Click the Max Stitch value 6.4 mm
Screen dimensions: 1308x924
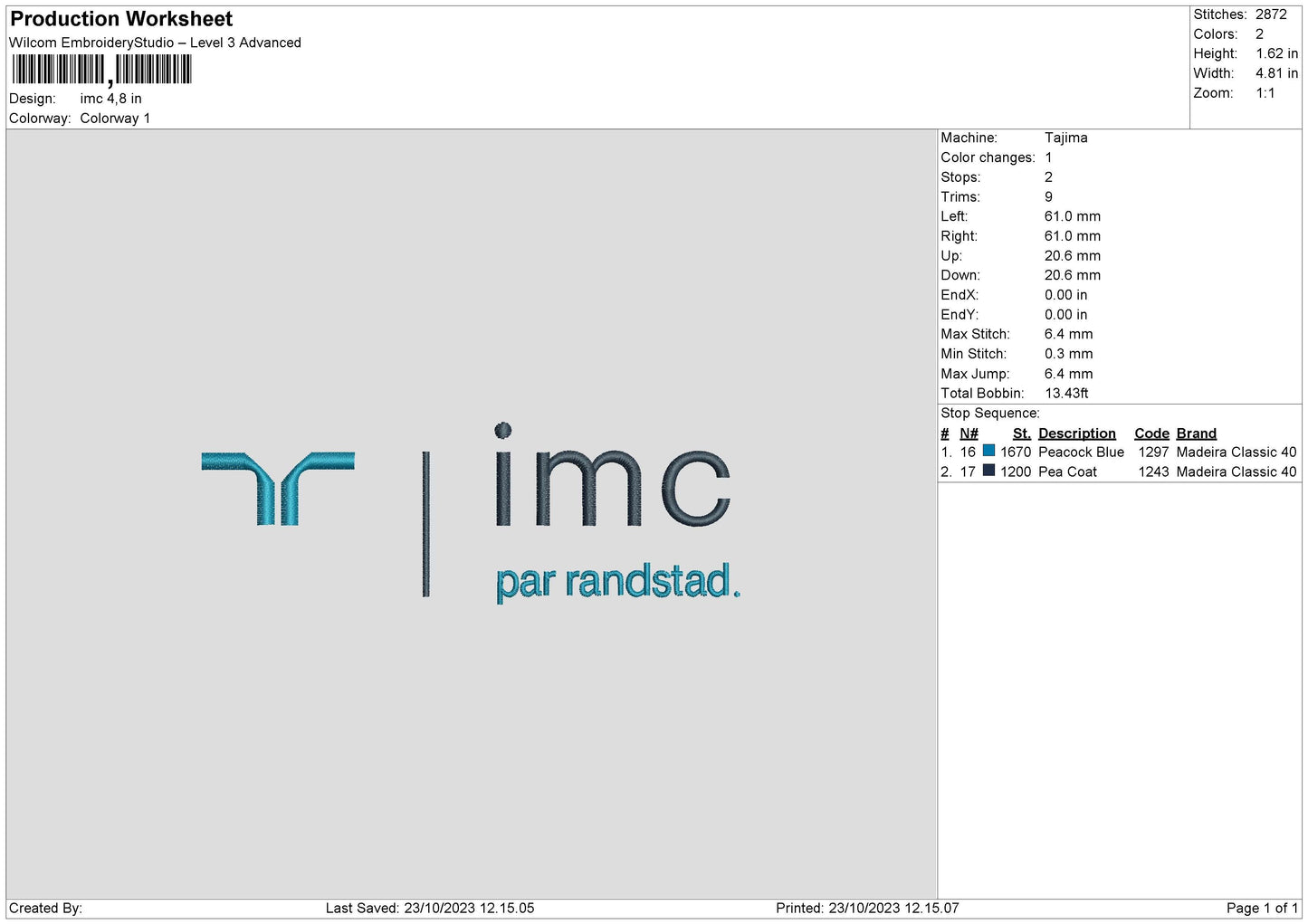coord(1068,334)
